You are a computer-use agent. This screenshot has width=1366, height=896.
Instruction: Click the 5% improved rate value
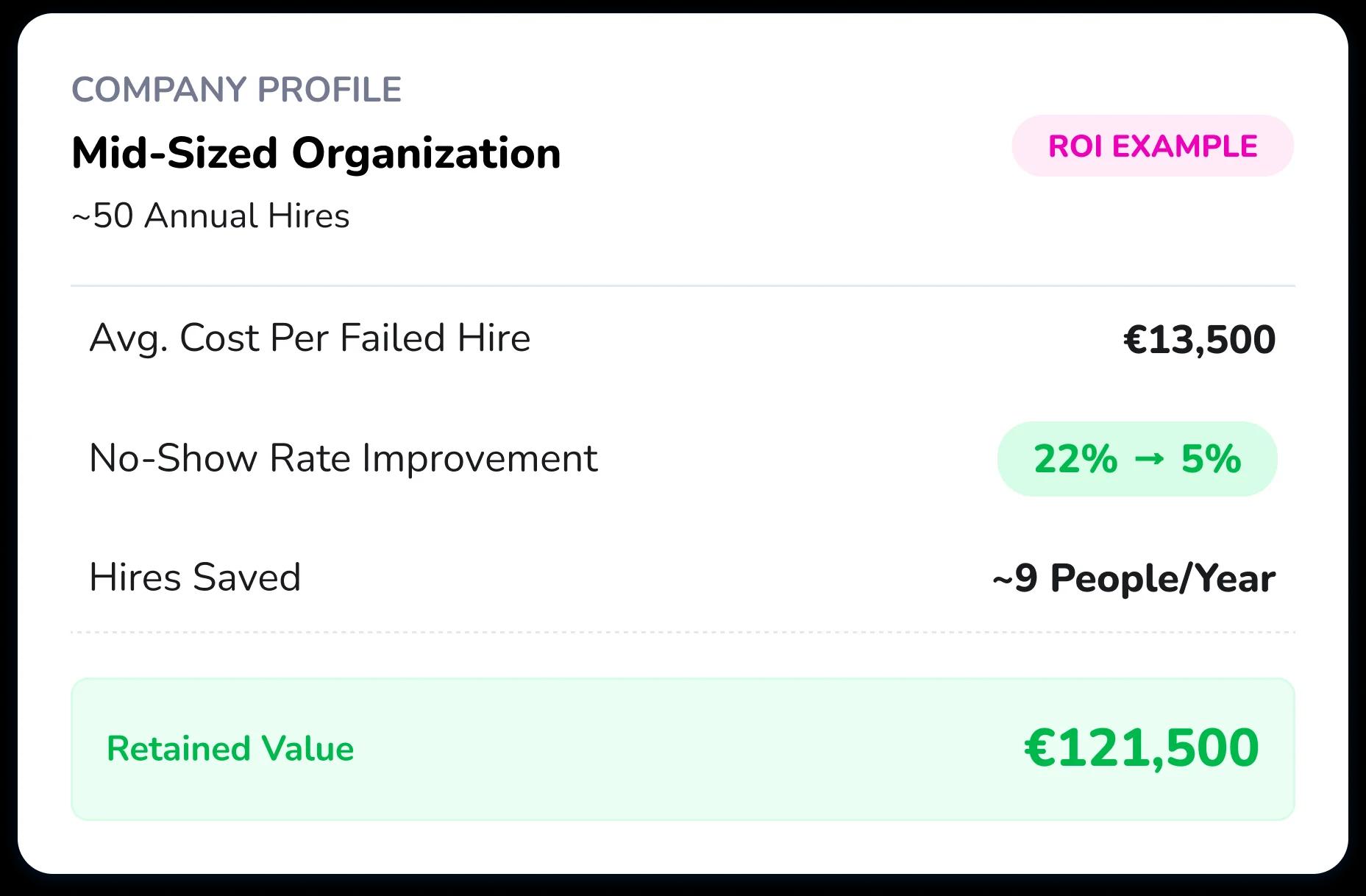coord(1211,459)
